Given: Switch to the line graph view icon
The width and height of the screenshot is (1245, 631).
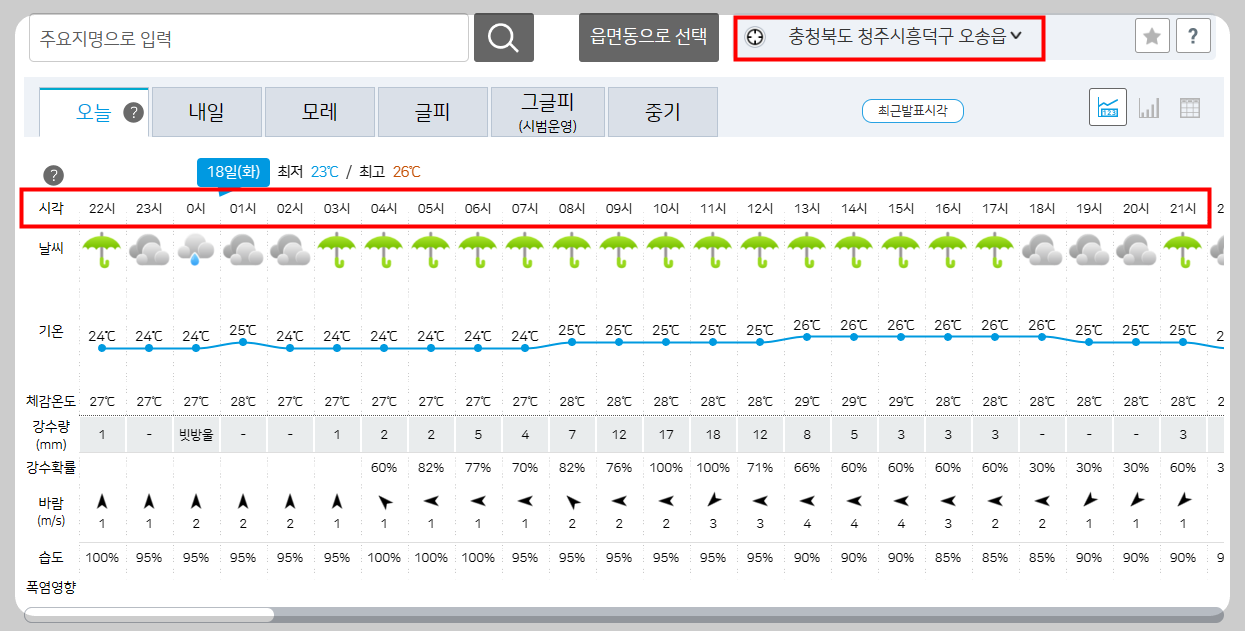Looking at the screenshot, I should pyautogui.click(x=1108, y=107).
